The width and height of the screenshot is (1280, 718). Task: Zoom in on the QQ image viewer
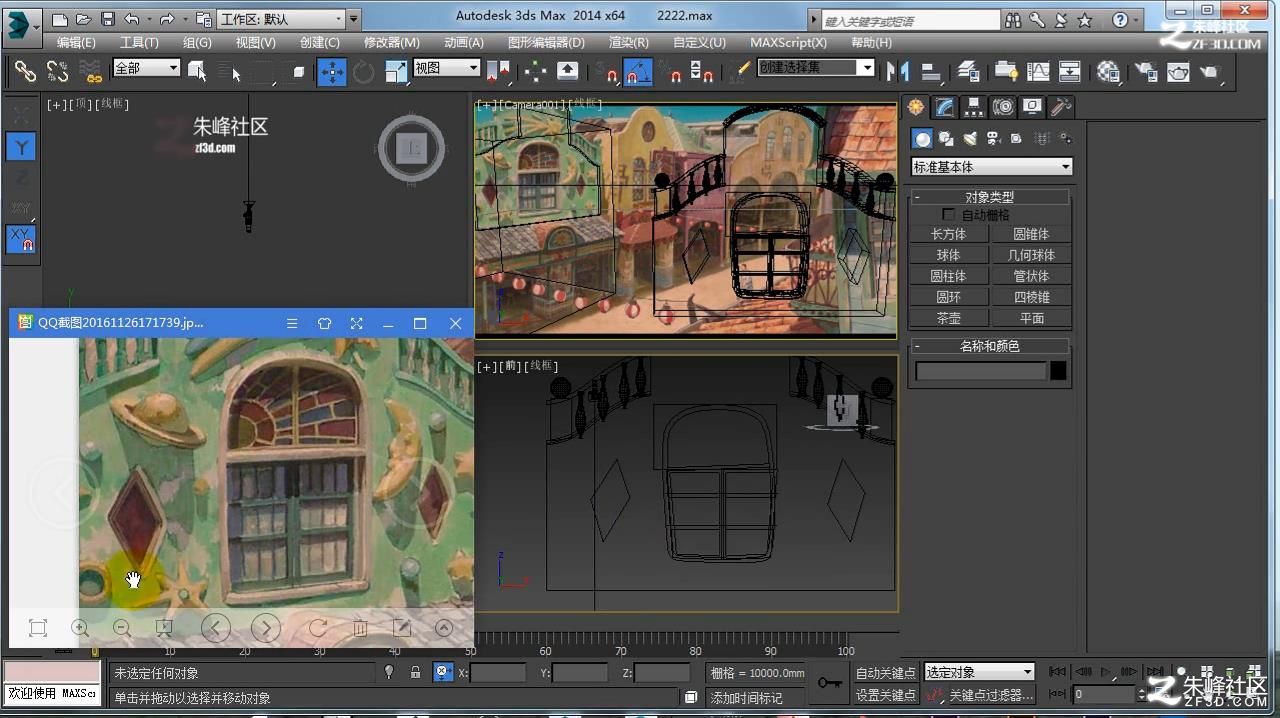tap(80, 628)
